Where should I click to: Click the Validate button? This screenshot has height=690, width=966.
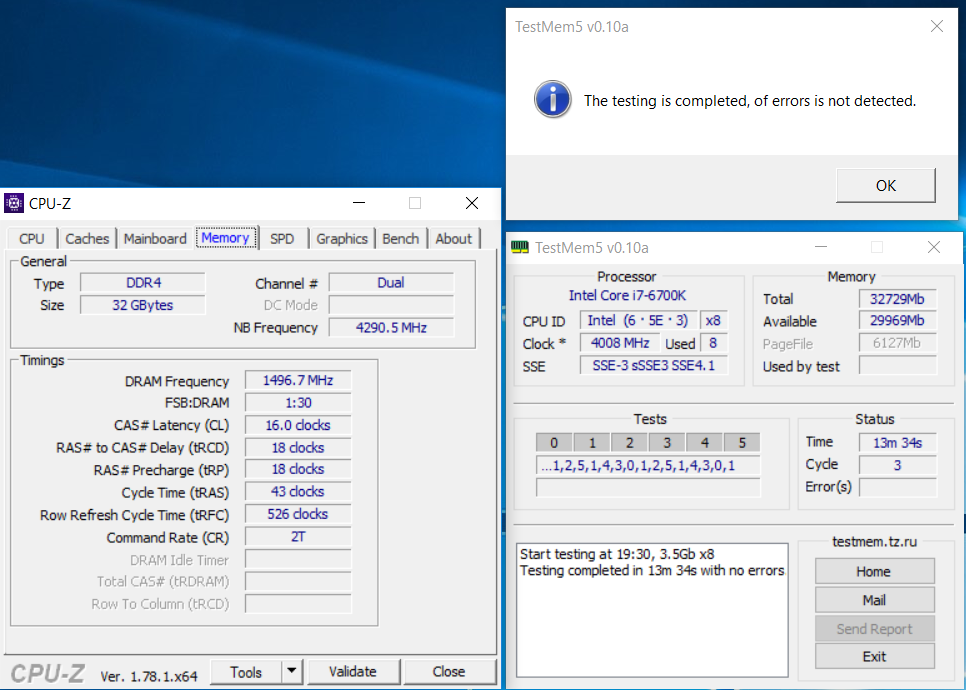353,672
